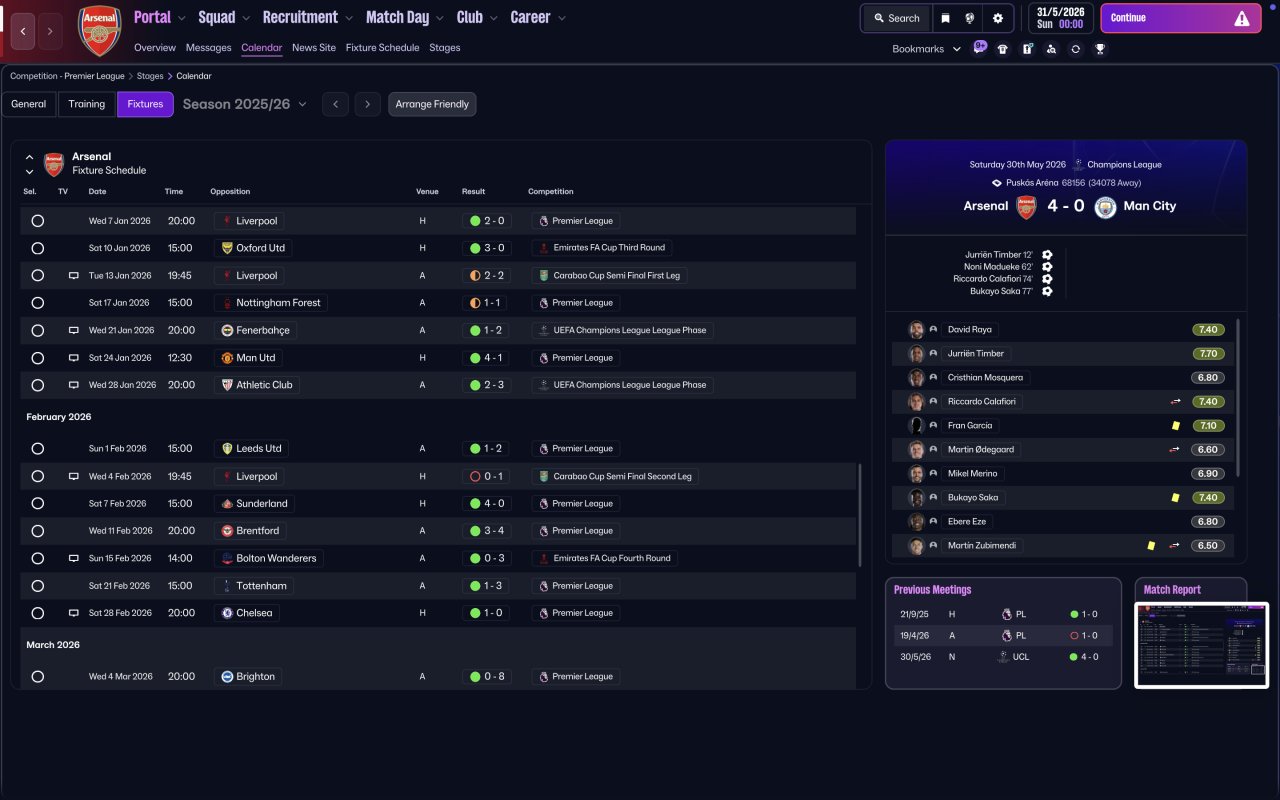
Task: Open the notifications speech bubble with 9+ badge
Action: 979,47
